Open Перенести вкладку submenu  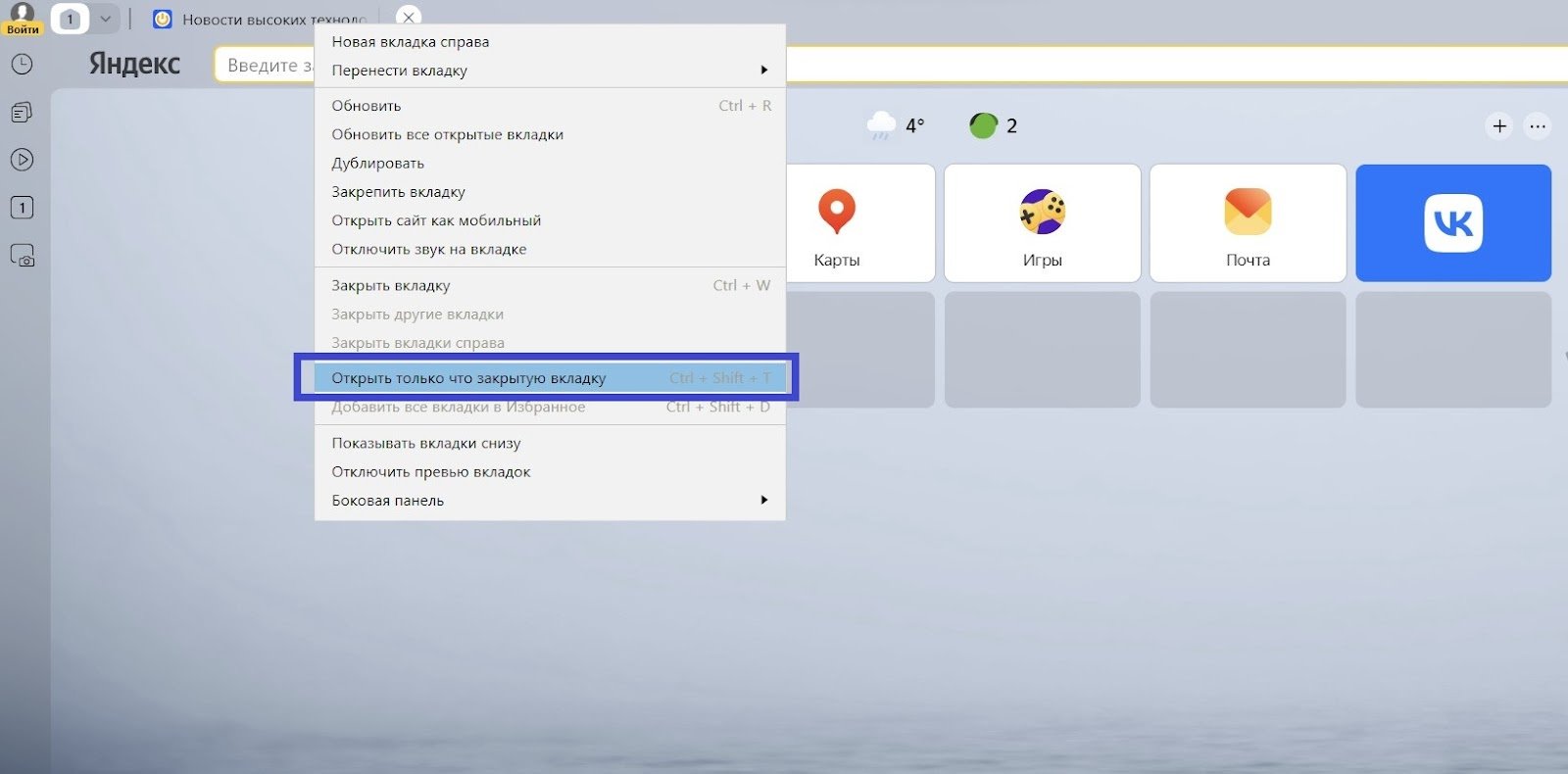pyautogui.click(x=550, y=70)
